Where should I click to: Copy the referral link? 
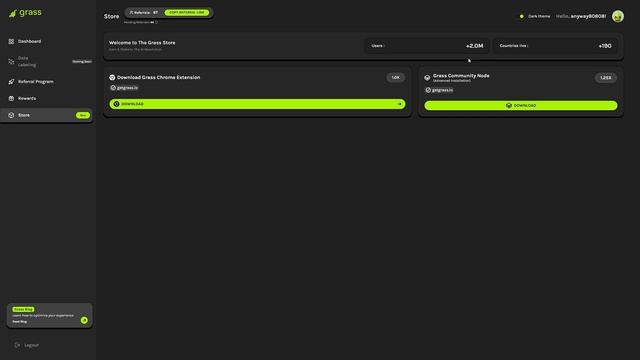tap(187, 13)
